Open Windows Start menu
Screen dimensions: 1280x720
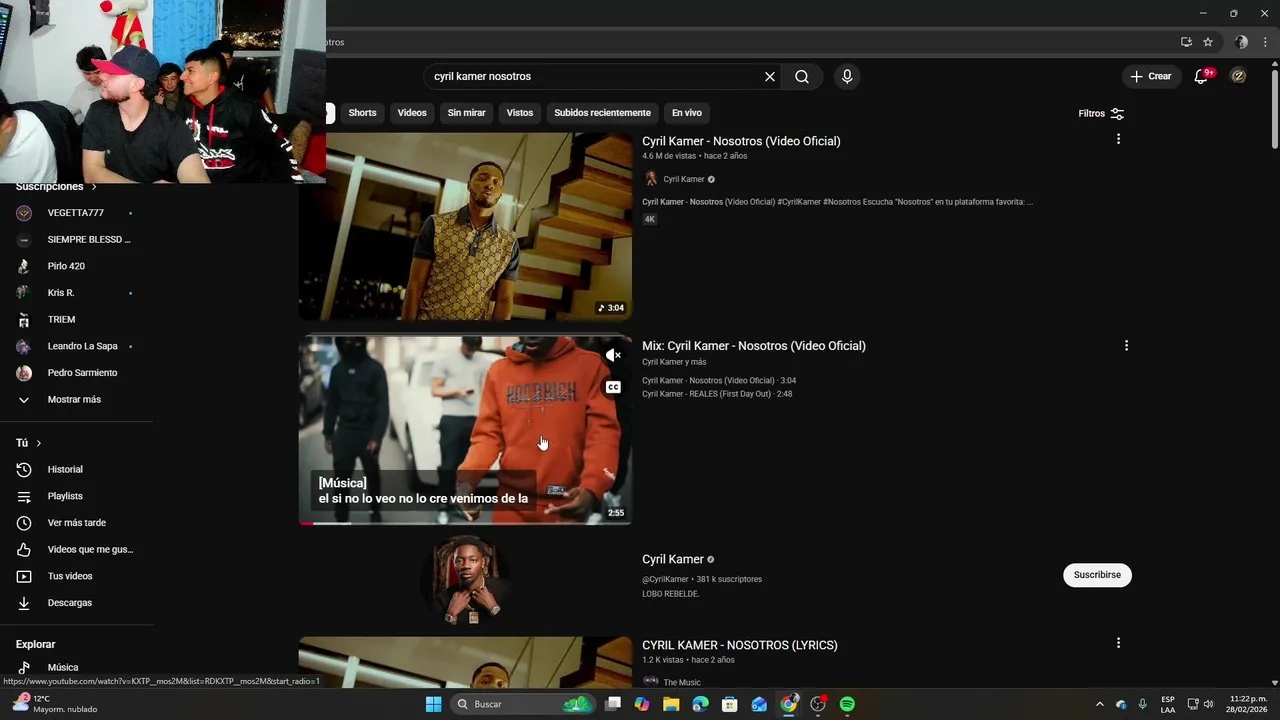pyautogui.click(x=433, y=704)
